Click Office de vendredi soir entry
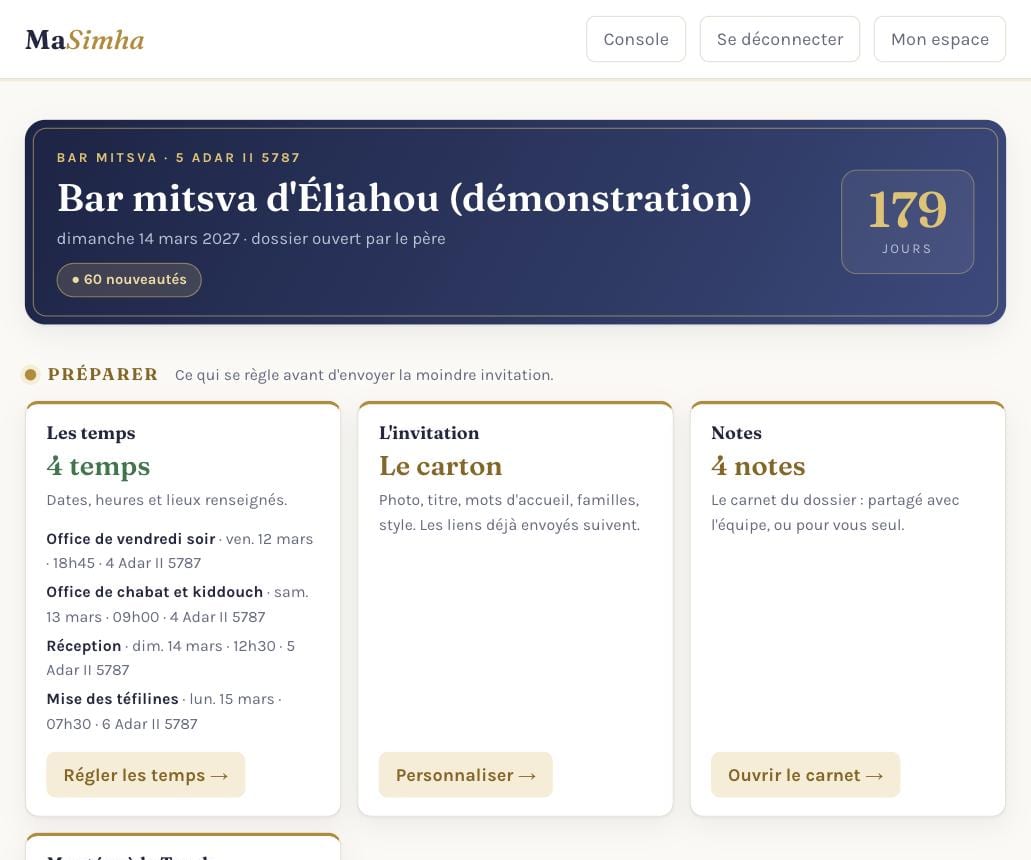The image size is (1031, 860). (x=180, y=551)
